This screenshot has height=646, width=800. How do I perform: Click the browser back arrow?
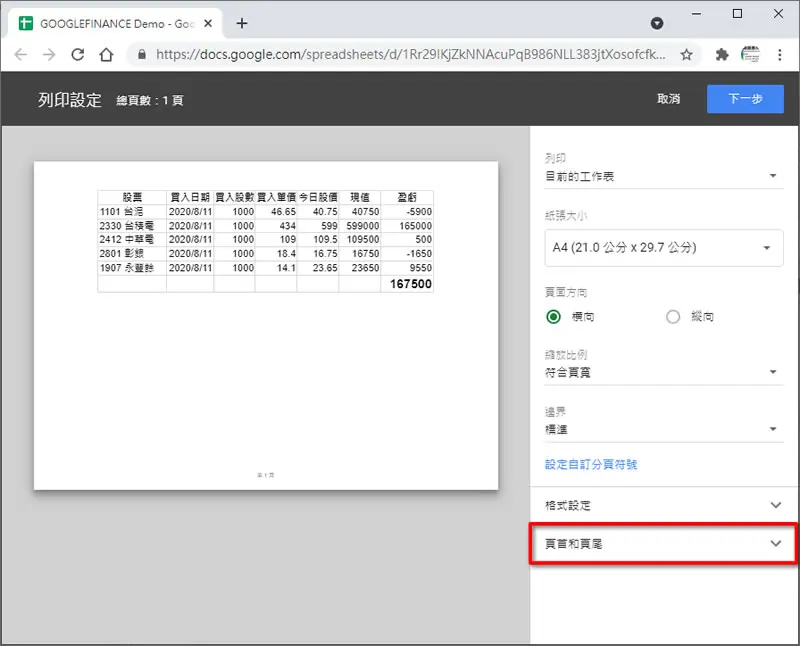tap(20, 55)
